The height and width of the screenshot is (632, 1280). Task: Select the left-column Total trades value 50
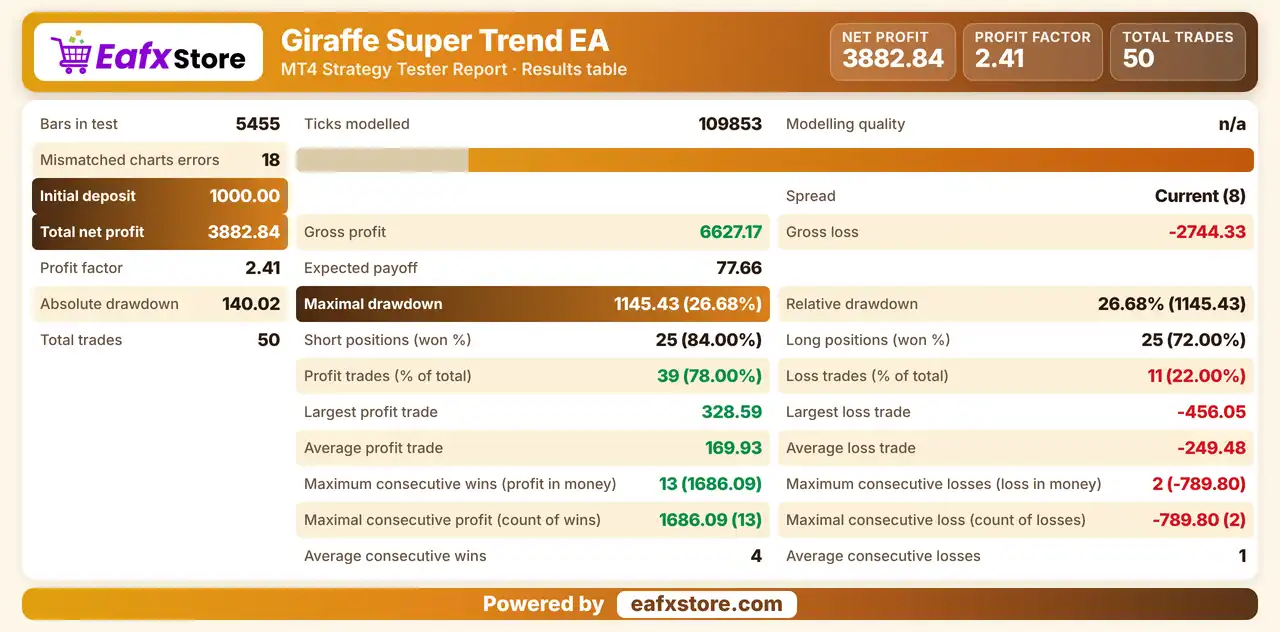269,340
